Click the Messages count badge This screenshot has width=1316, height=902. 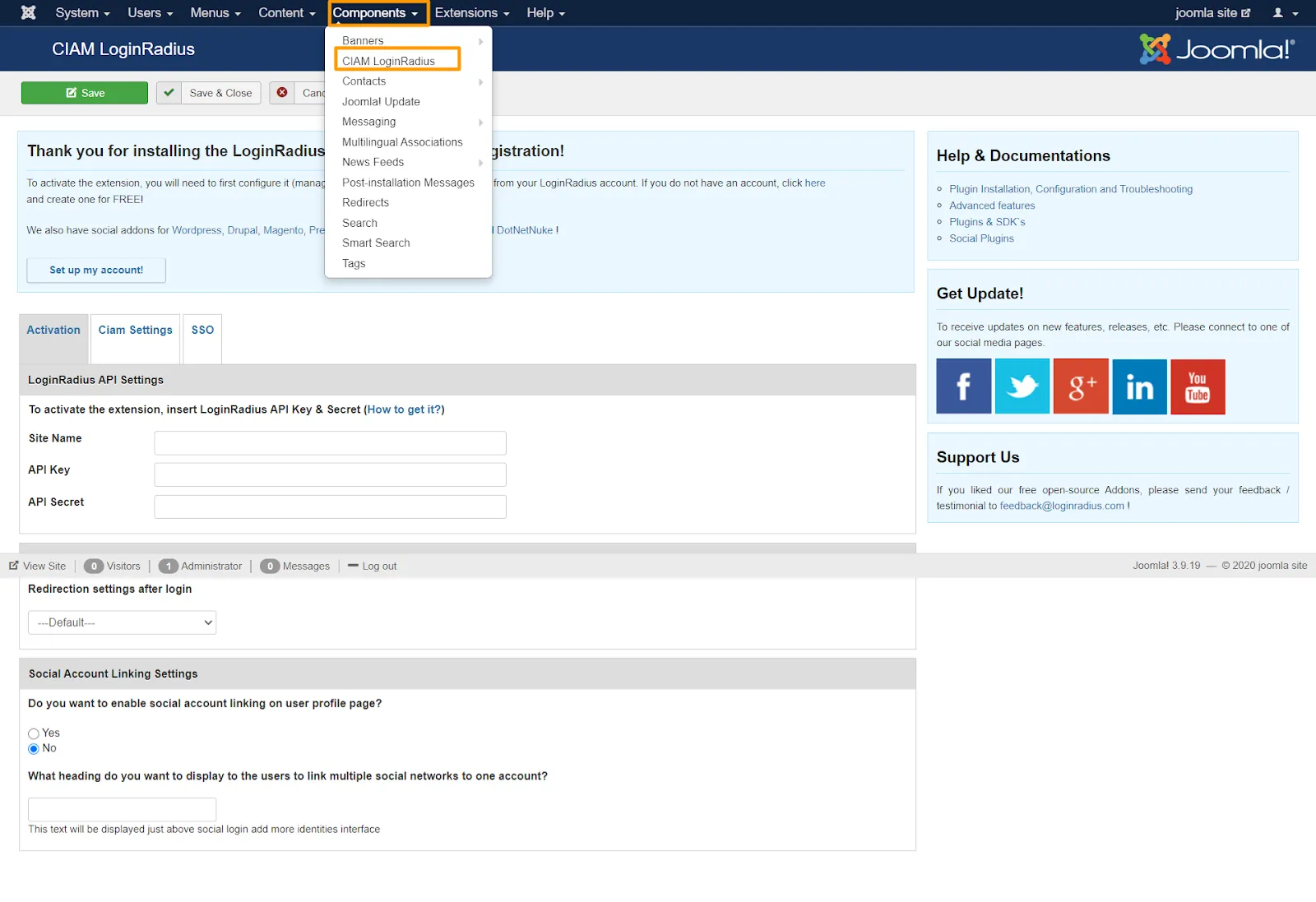pos(270,566)
